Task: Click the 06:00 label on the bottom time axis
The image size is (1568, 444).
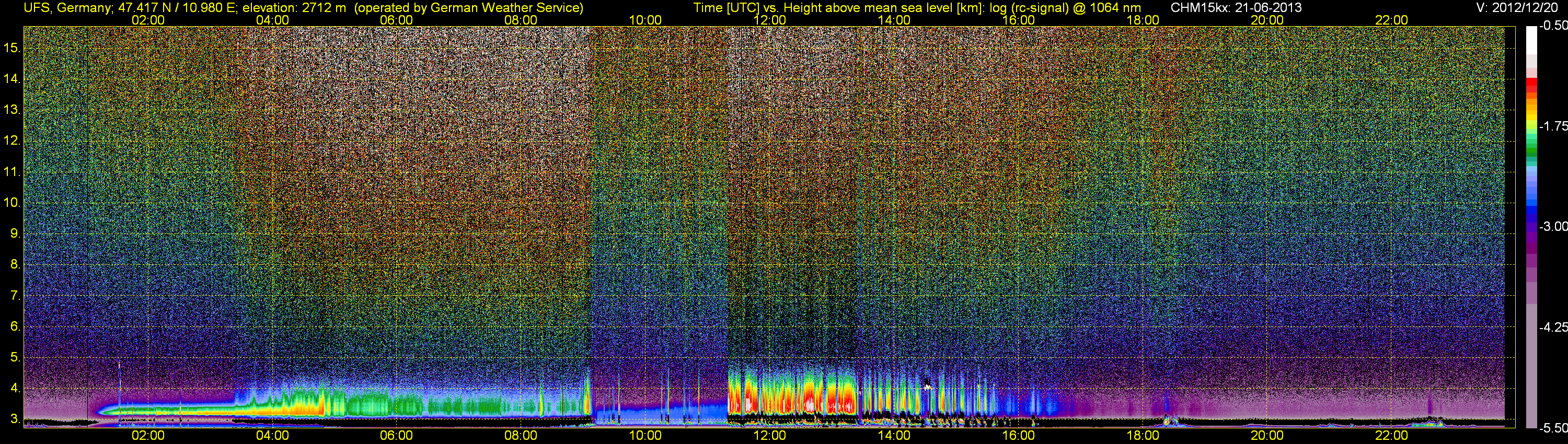Action: [x=396, y=436]
